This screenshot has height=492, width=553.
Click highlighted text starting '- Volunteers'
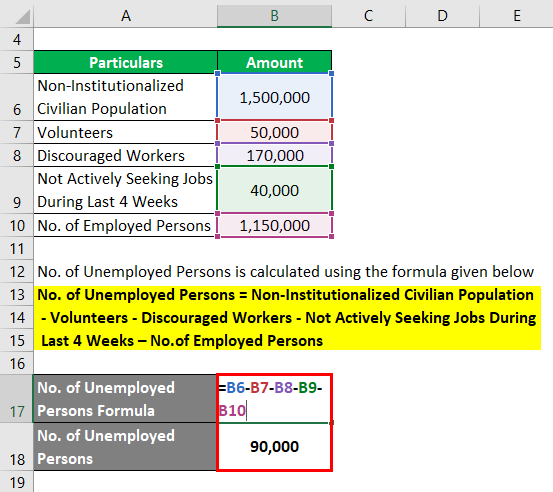[x=288, y=317]
